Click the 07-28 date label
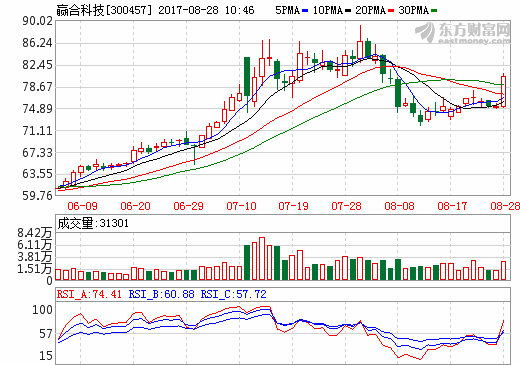 (x=346, y=206)
